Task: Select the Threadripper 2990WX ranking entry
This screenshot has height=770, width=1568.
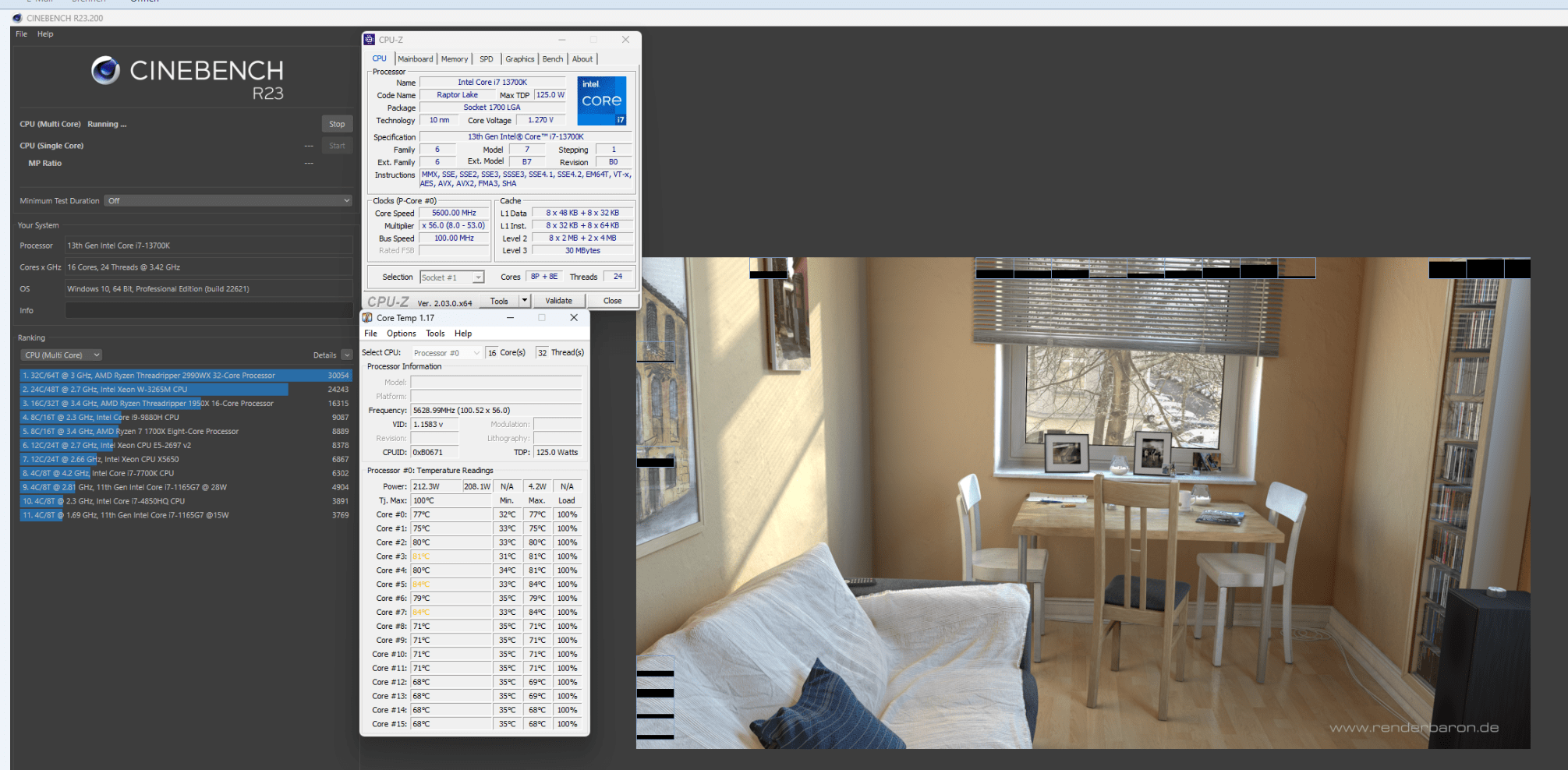Action: coord(185,376)
